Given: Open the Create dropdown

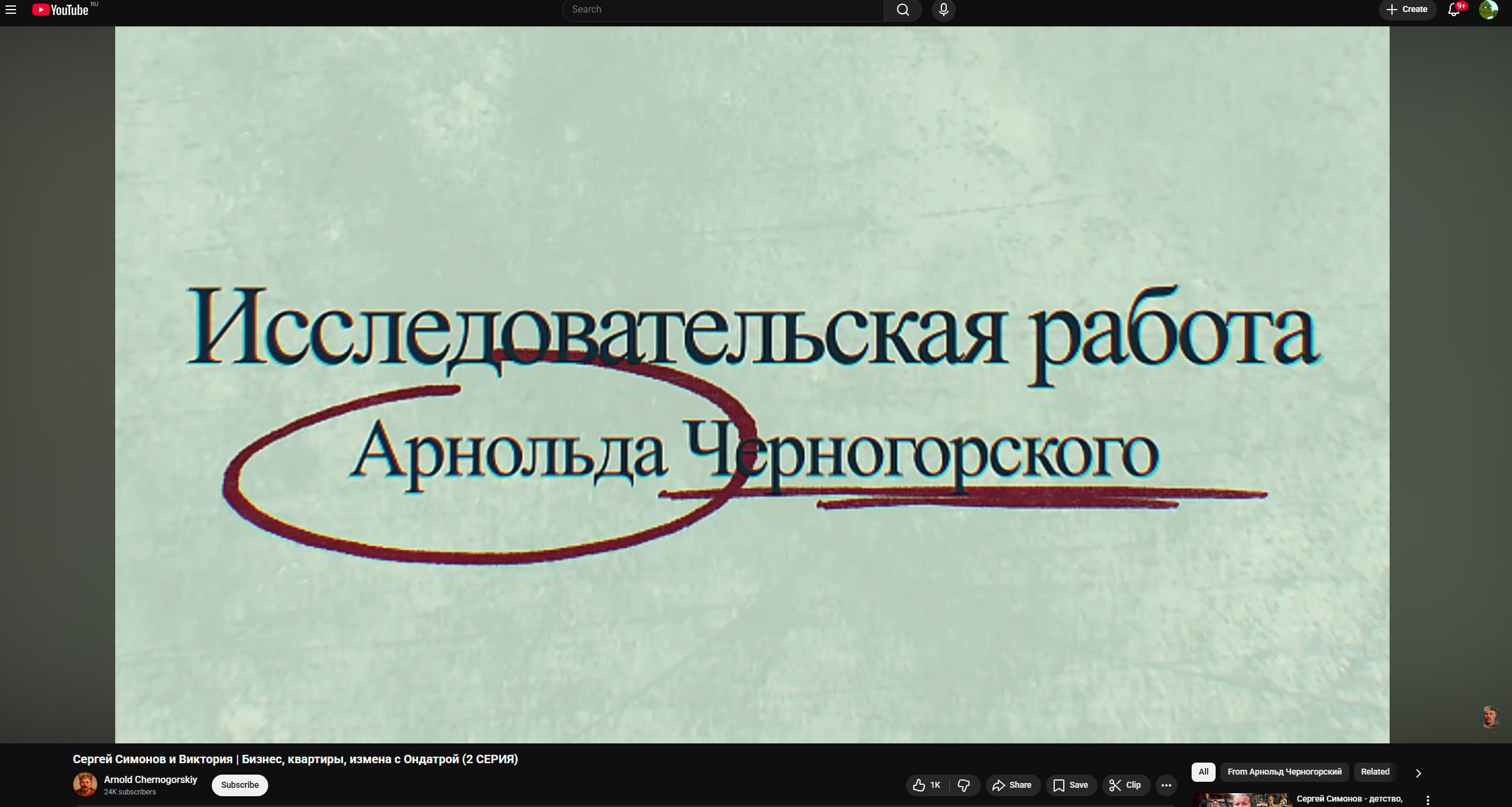Looking at the screenshot, I should pos(1407,10).
